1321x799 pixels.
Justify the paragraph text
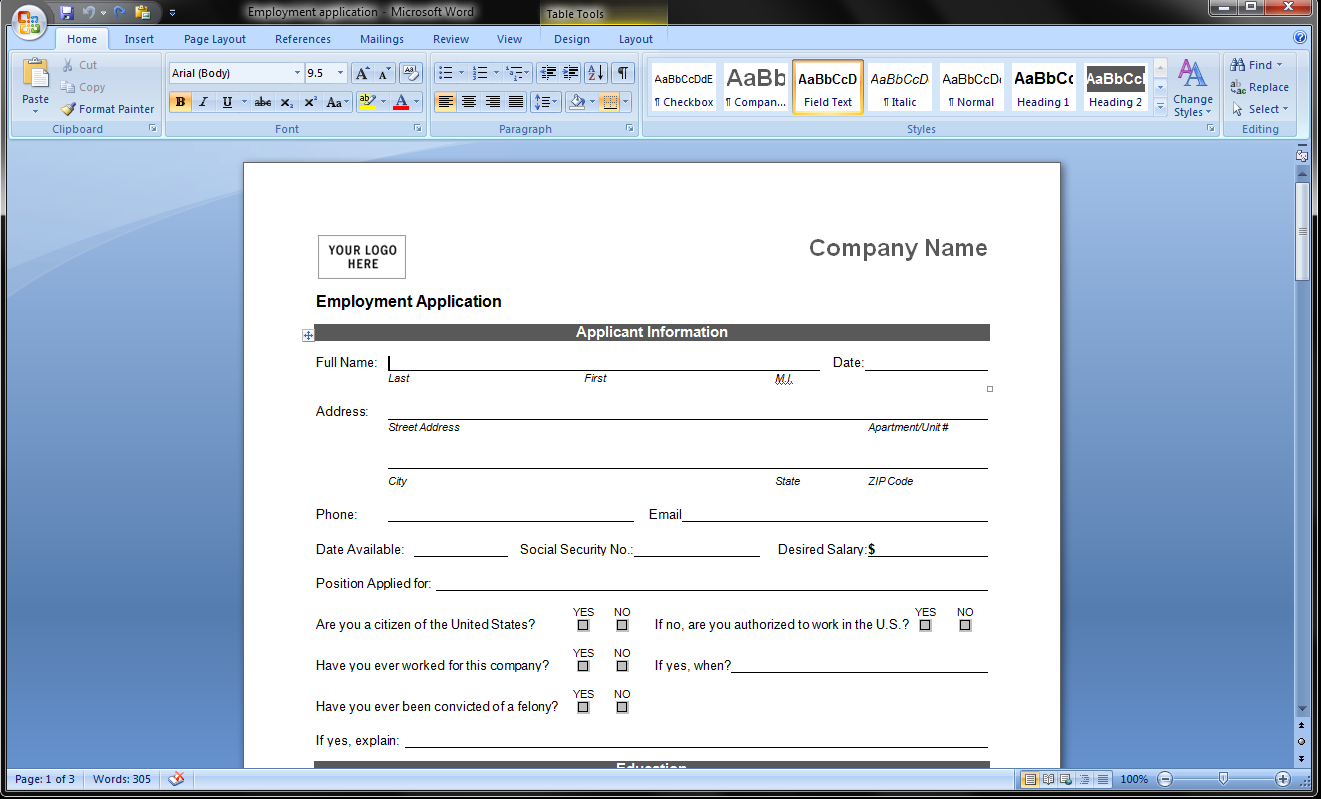[x=516, y=102]
